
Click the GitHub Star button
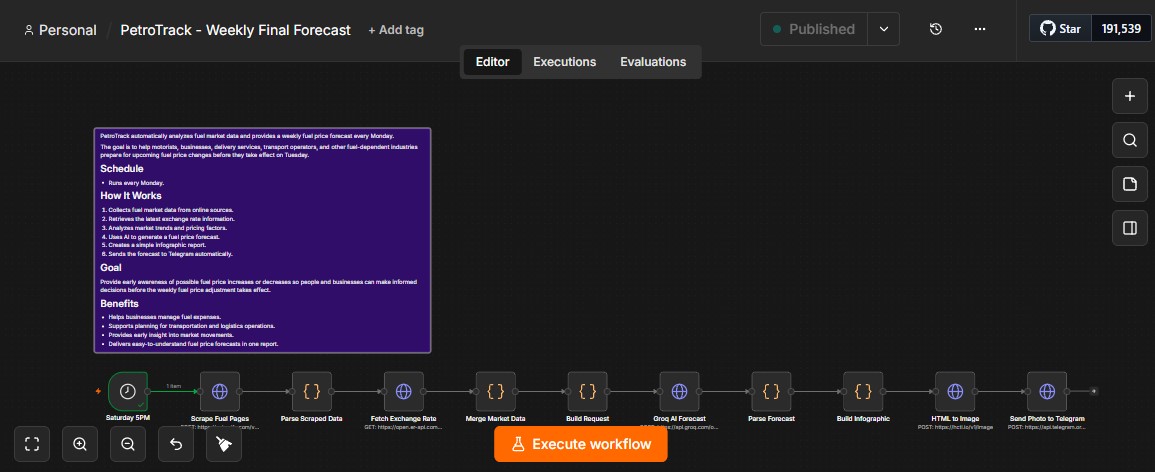[x=1060, y=29]
